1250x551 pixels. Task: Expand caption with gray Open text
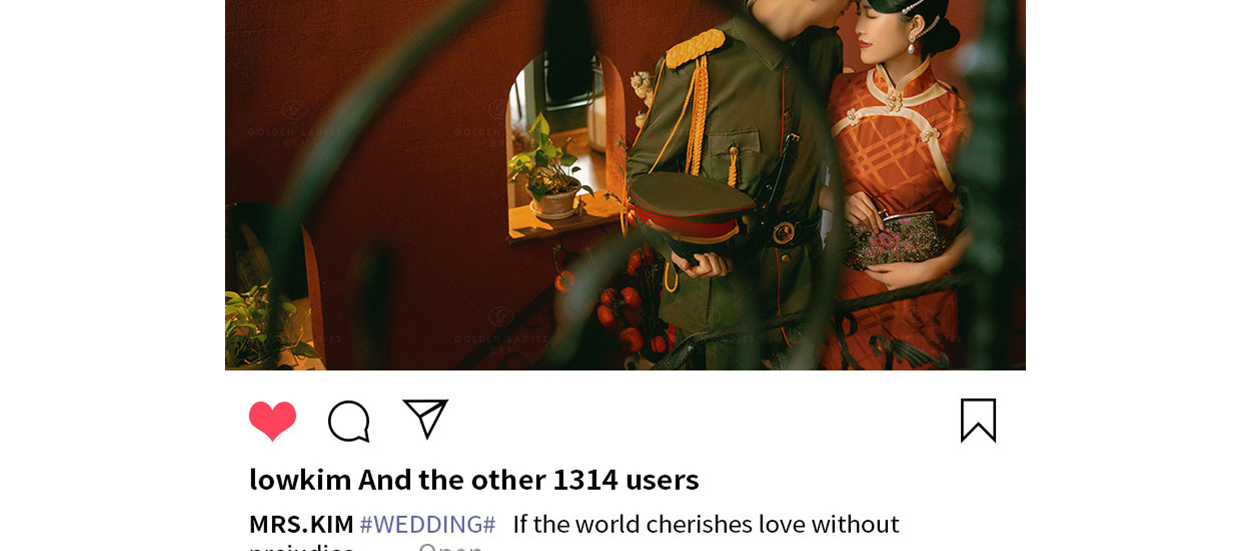(x=450, y=546)
